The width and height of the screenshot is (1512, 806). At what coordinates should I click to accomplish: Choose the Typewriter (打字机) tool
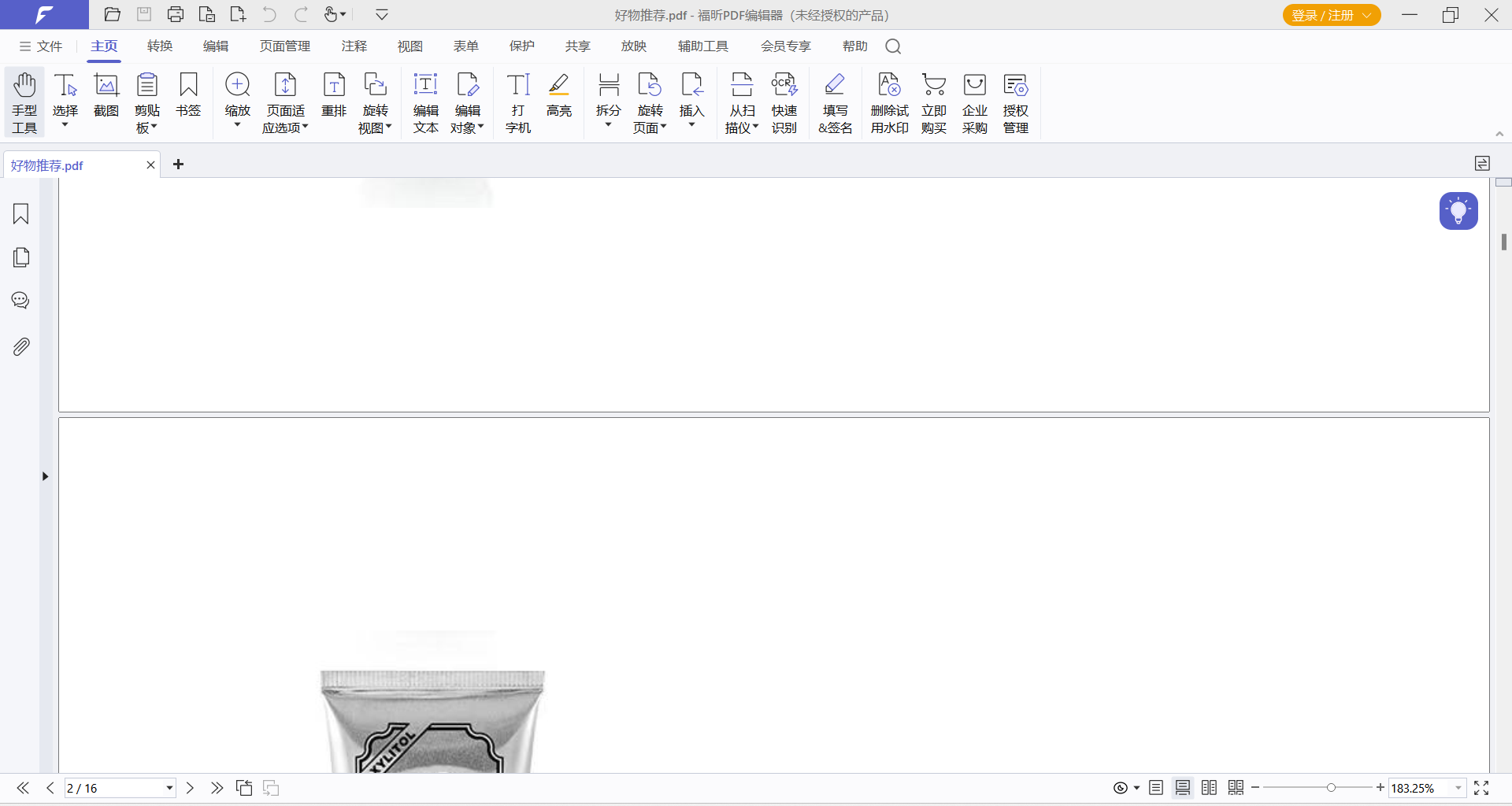[x=518, y=103]
